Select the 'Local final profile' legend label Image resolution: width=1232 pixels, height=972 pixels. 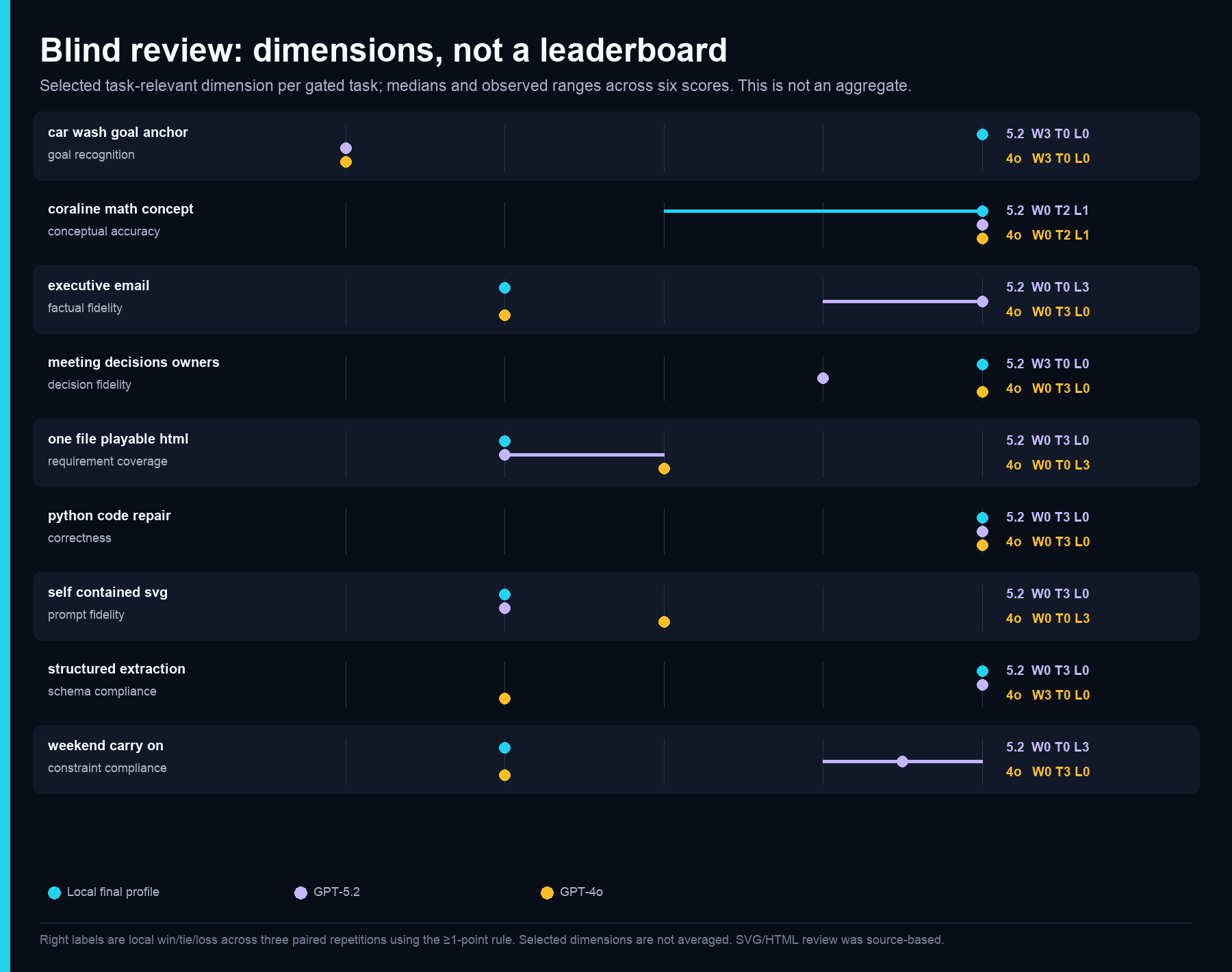[x=113, y=892]
